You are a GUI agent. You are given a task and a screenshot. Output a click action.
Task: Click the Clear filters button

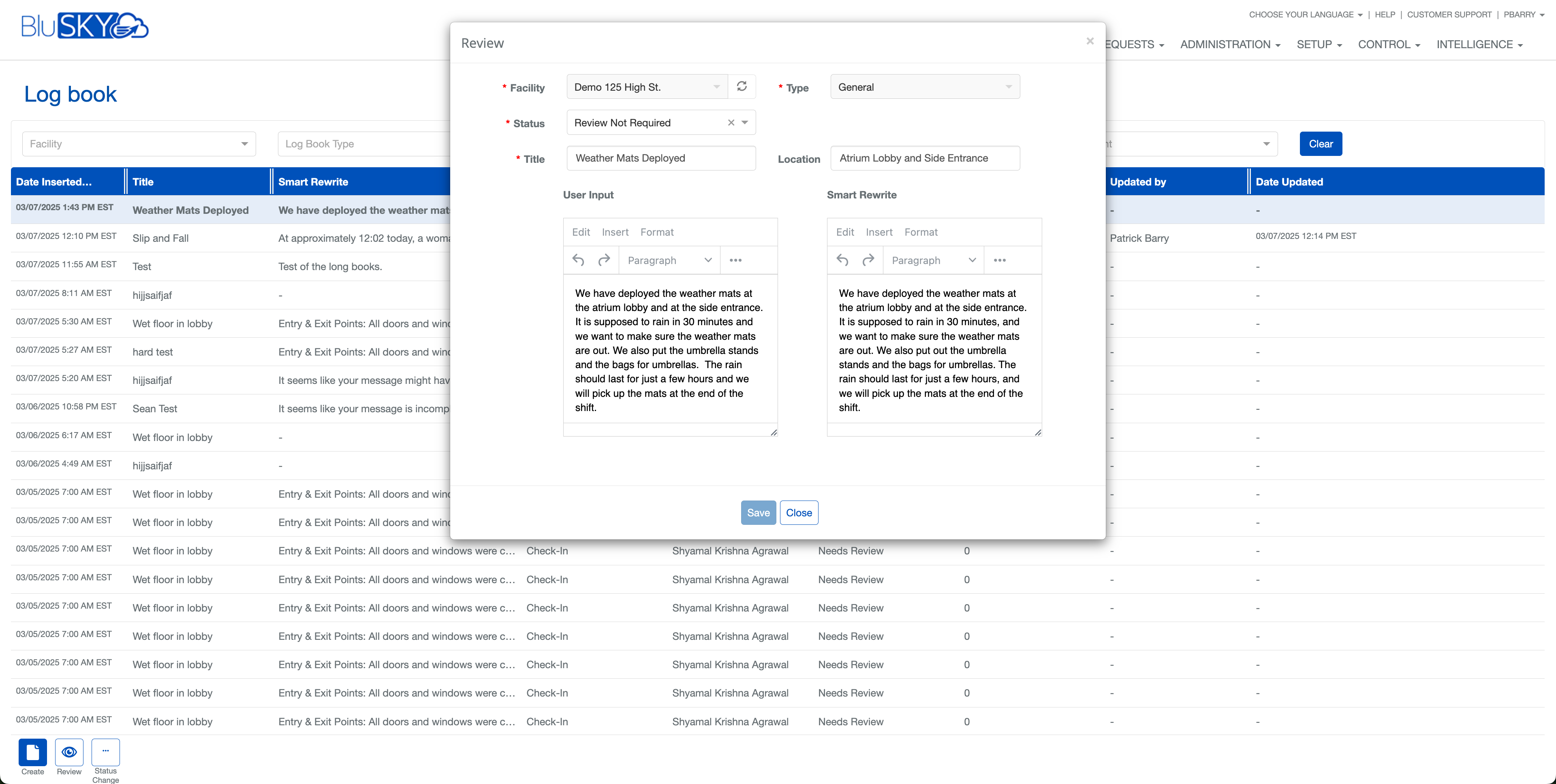tap(1321, 144)
